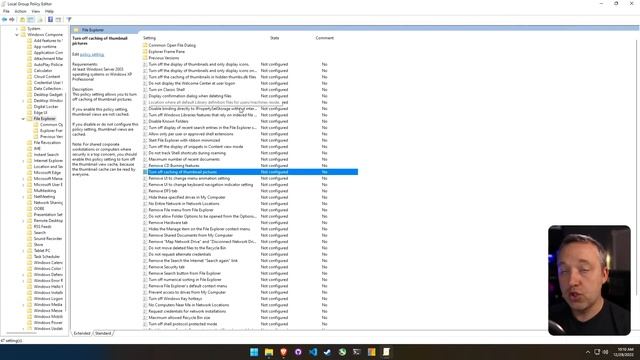Expand the Desktop Window Manager tree node
The height and width of the screenshot is (360, 640).
tap(23, 100)
